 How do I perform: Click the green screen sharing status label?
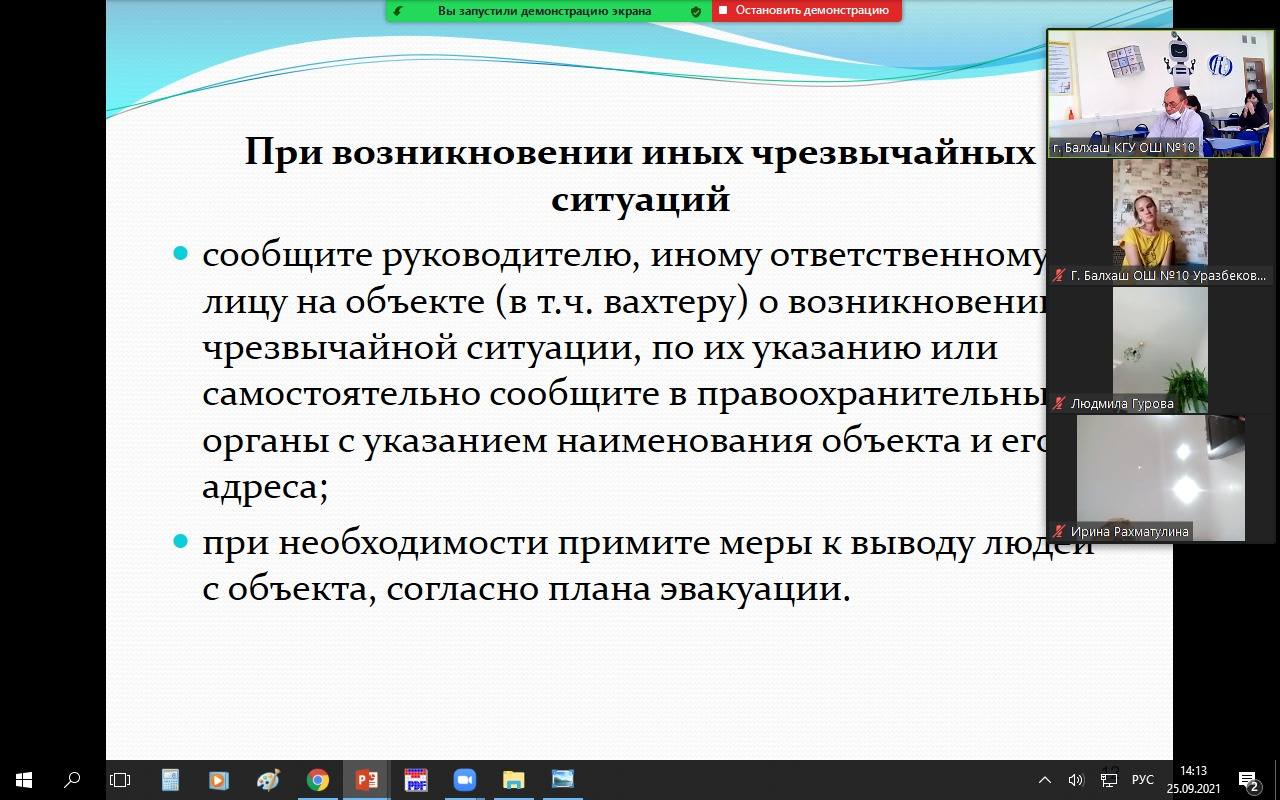click(544, 11)
